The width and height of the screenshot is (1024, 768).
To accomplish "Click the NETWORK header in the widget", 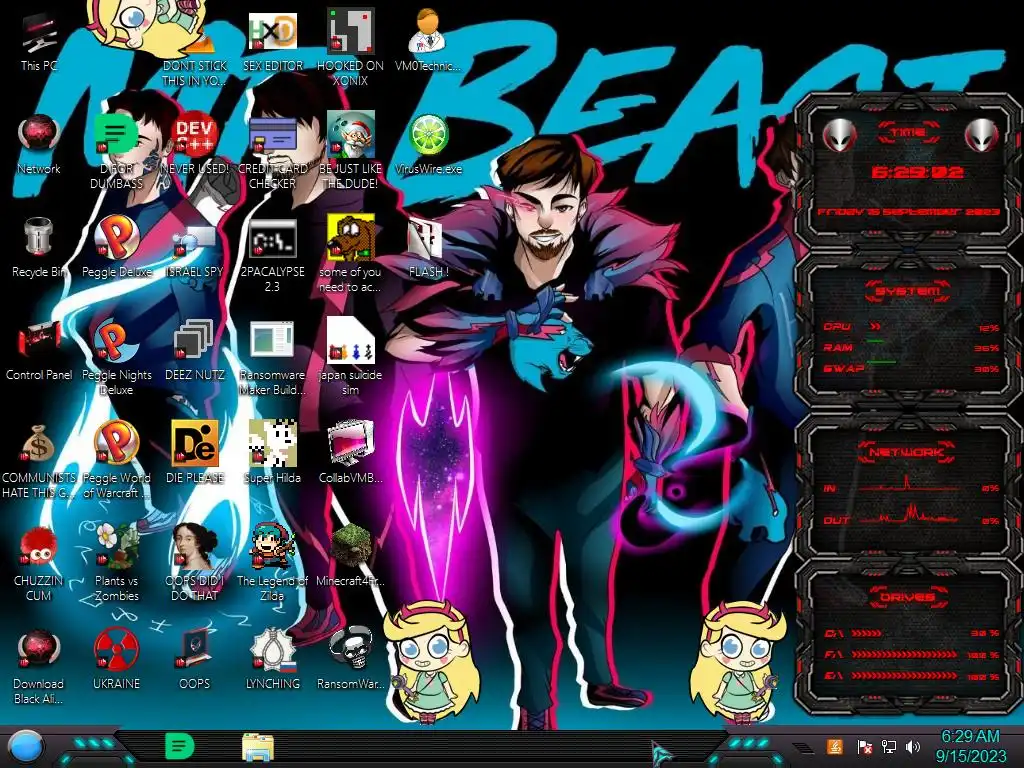I will 908,452.
